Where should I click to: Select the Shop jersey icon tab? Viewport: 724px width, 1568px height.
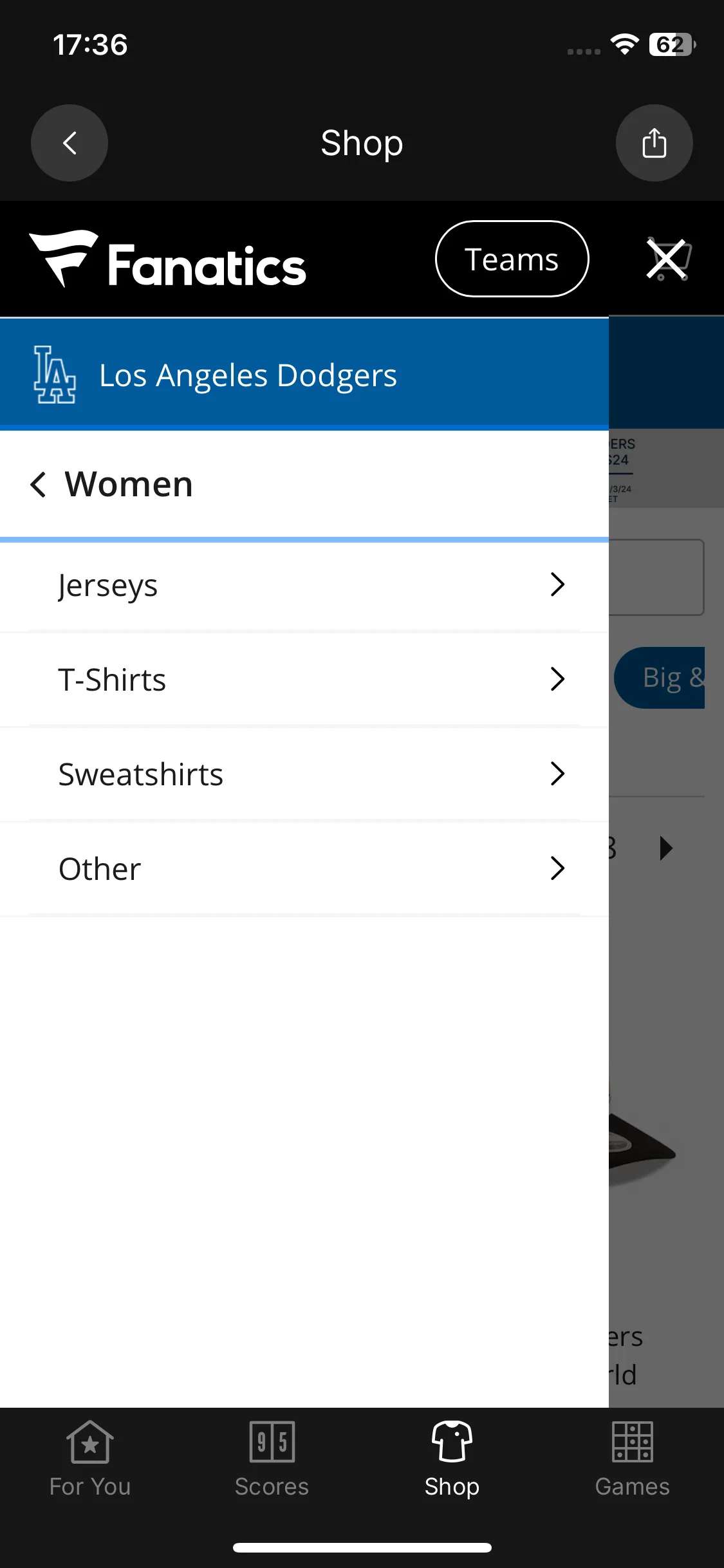[x=452, y=1460]
